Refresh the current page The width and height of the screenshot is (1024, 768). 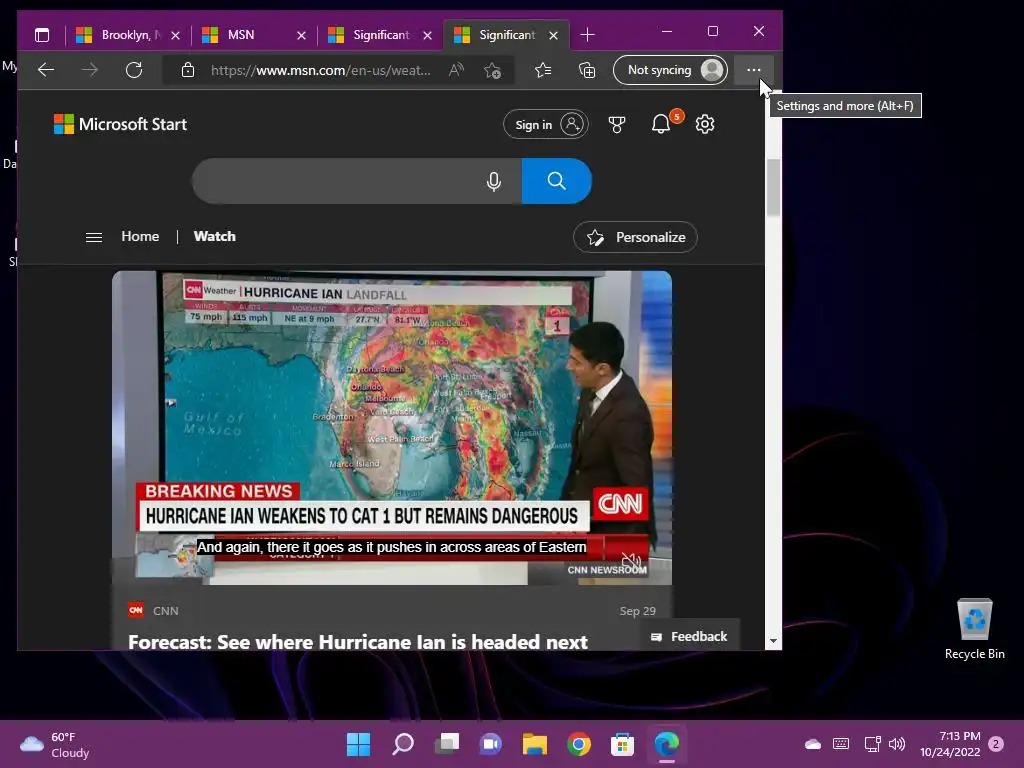point(134,70)
